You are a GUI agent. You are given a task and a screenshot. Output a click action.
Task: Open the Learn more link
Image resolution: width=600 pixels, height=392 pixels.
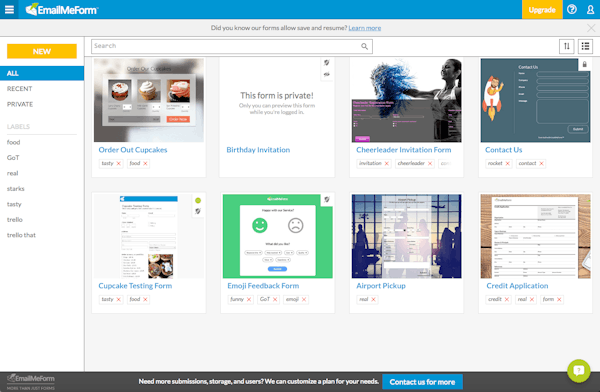364,28
